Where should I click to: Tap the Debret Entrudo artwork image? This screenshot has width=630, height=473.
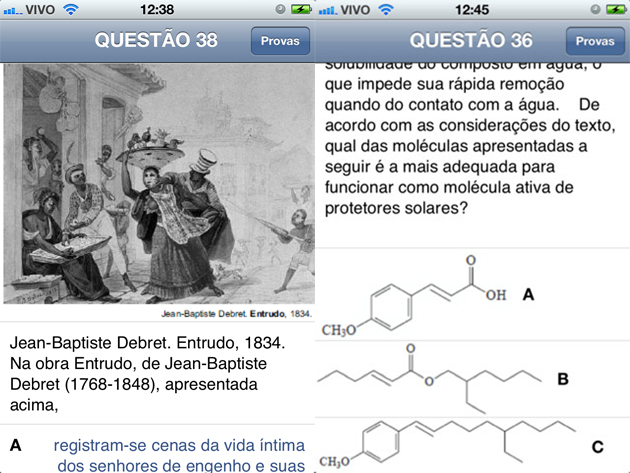159,184
